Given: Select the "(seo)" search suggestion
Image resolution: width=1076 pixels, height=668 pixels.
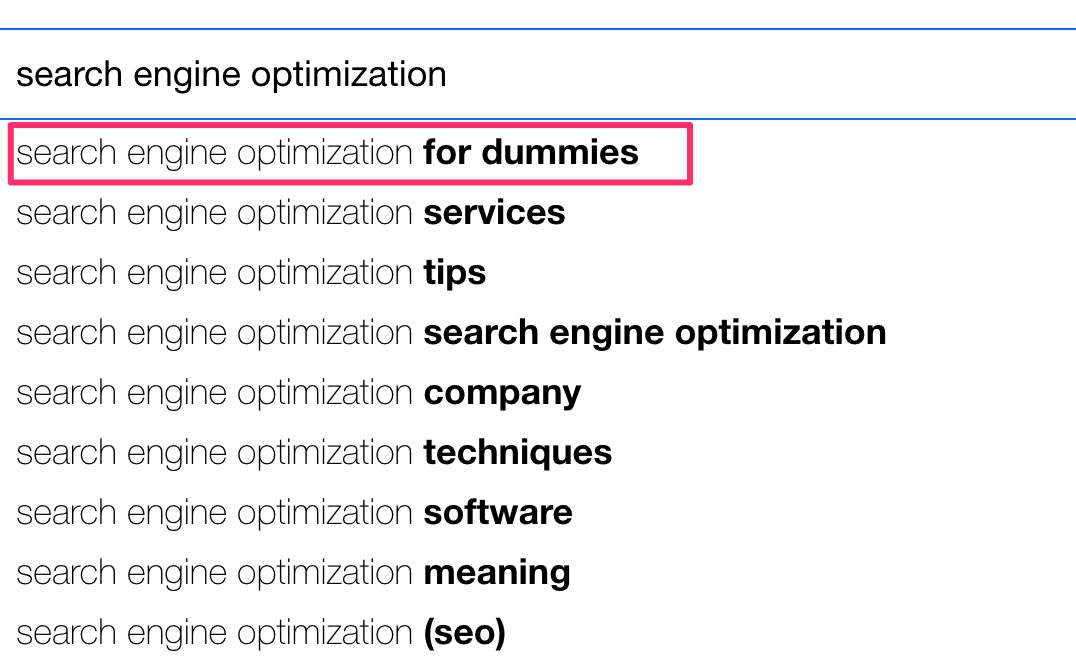Looking at the screenshot, I should (x=261, y=633).
